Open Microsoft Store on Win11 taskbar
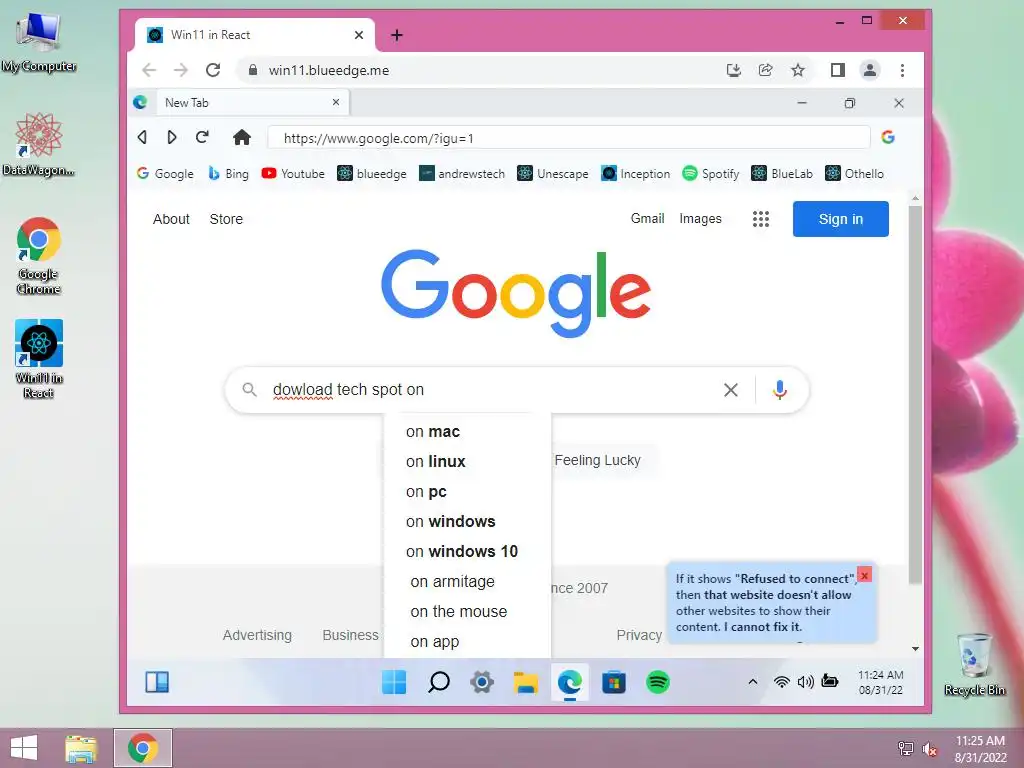This screenshot has height=768, width=1024. [614, 682]
